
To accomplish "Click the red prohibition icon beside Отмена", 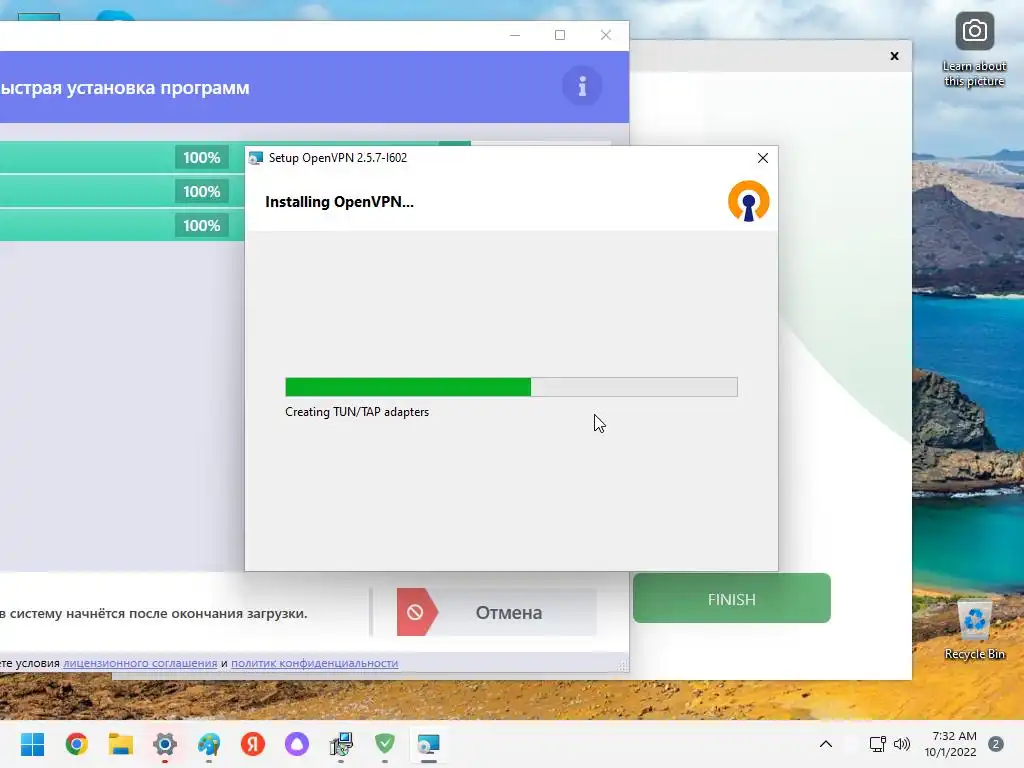I will tap(415, 612).
